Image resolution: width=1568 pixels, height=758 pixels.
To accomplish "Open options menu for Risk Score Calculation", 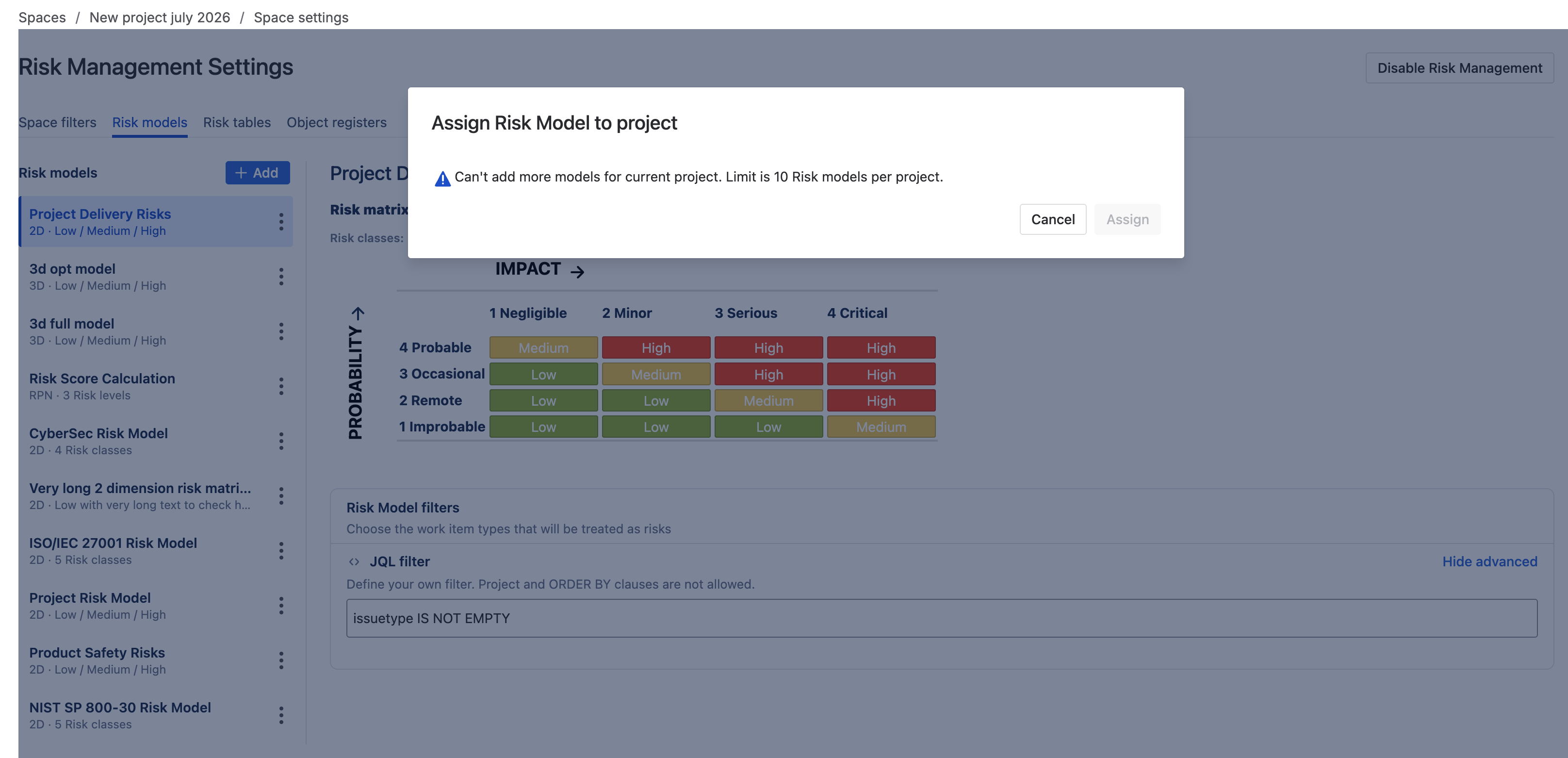I will click(281, 386).
